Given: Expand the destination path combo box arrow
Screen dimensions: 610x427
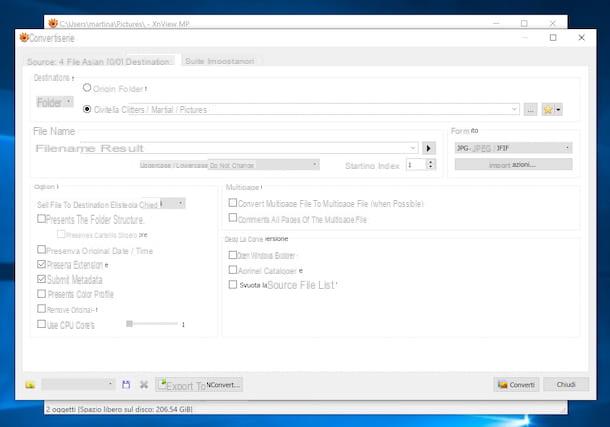Looking at the screenshot, I should click(x=514, y=110).
